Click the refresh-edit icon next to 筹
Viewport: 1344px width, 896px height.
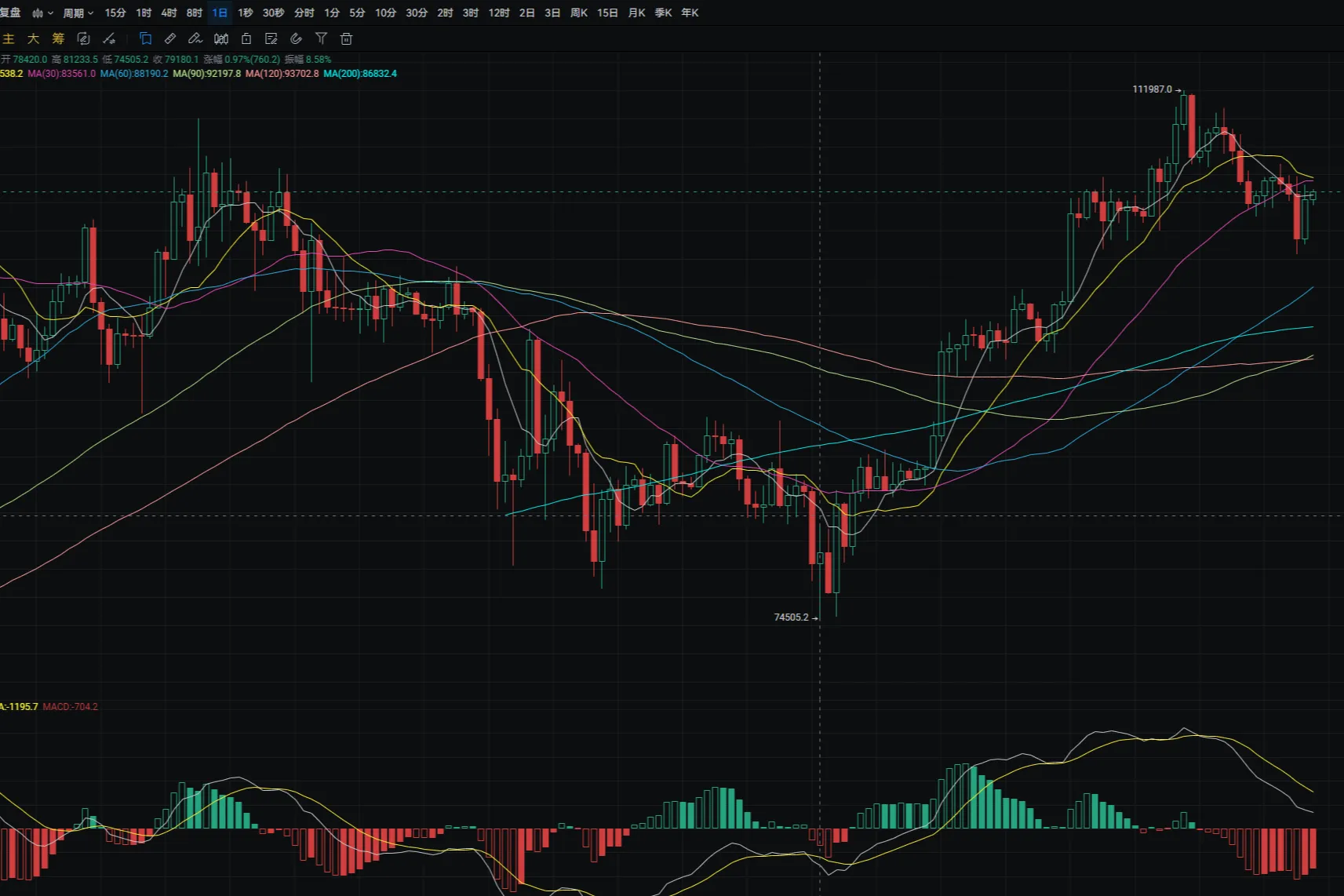coord(83,38)
